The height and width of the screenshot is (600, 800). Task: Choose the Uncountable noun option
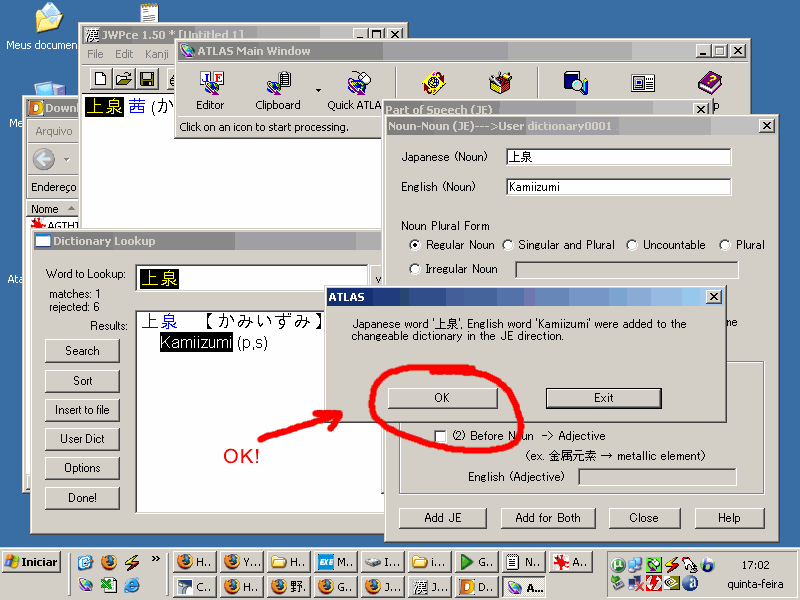point(632,245)
